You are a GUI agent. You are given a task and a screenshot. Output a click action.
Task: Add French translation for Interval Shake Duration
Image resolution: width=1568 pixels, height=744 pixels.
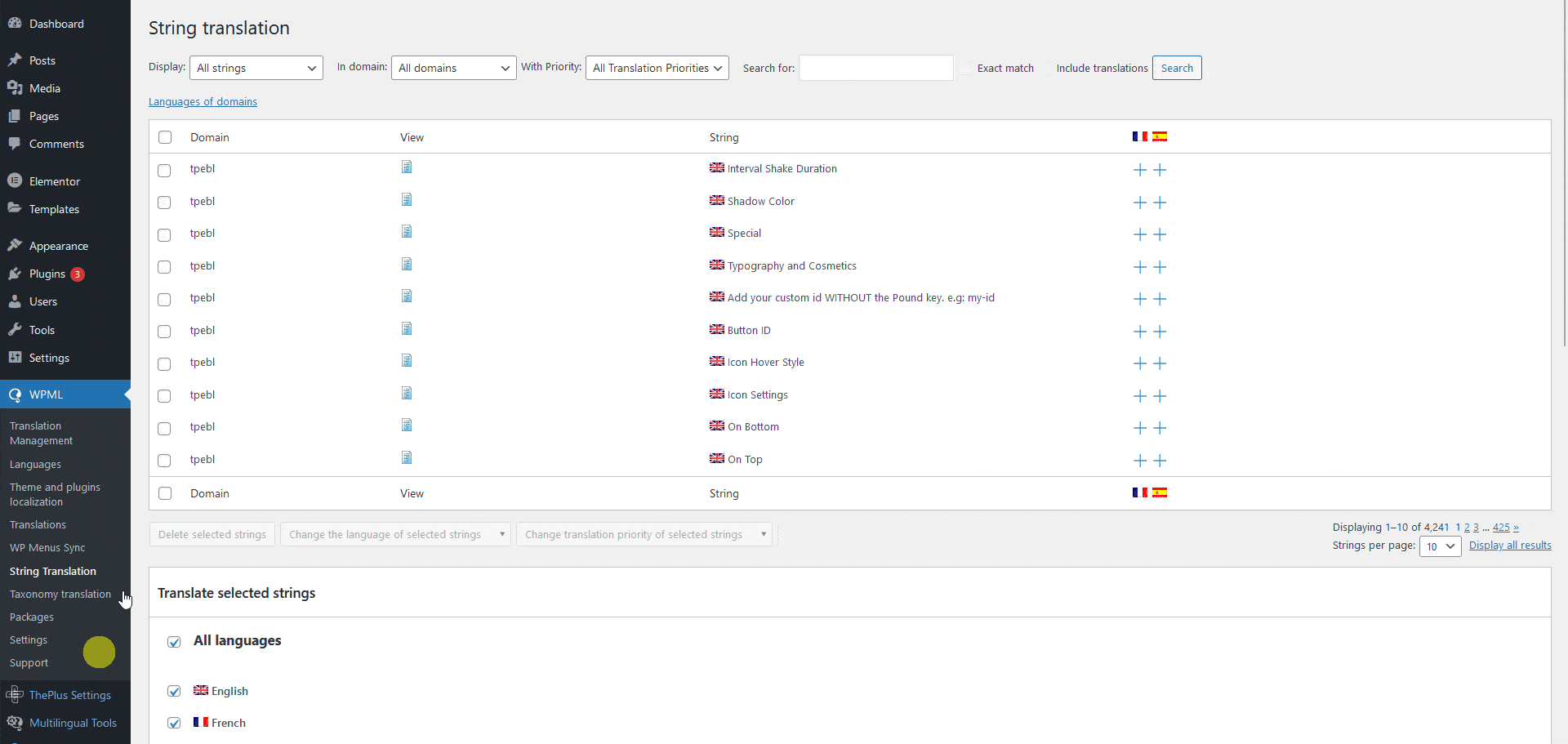(1140, 170)
